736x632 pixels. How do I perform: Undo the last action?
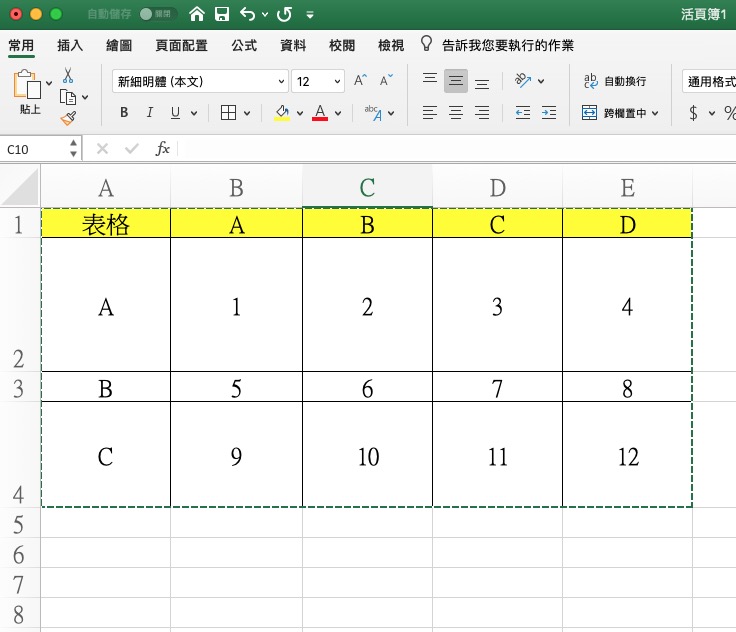[x=247, y=14]
